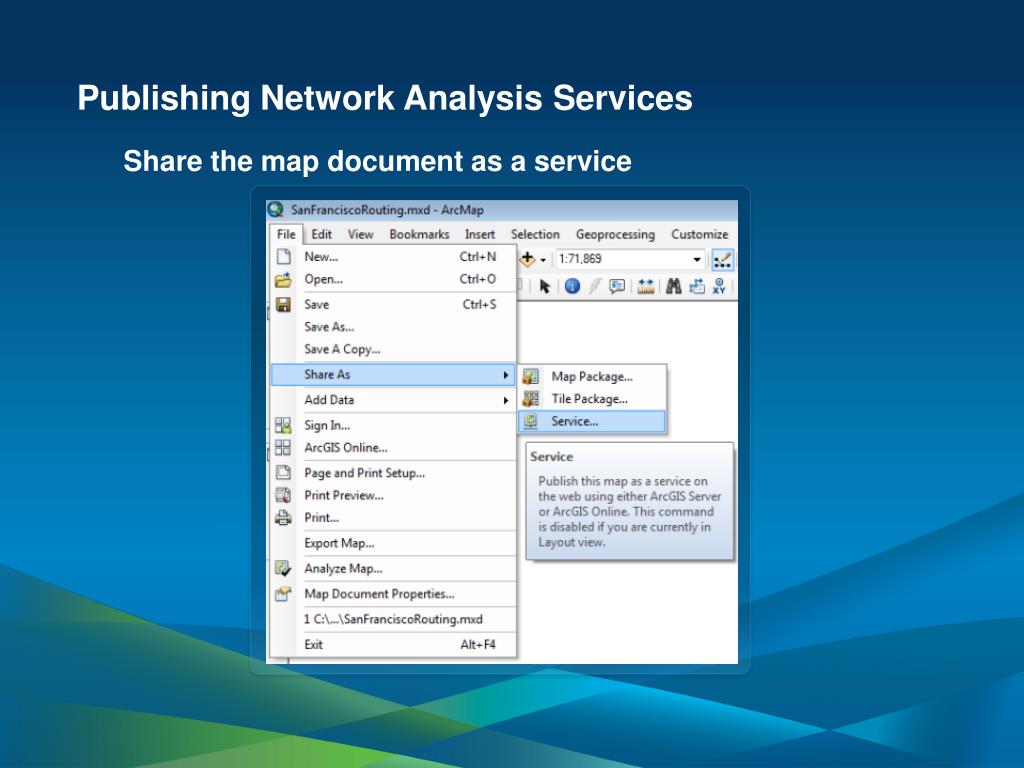Select the Select Elements arrow tool

545,286
